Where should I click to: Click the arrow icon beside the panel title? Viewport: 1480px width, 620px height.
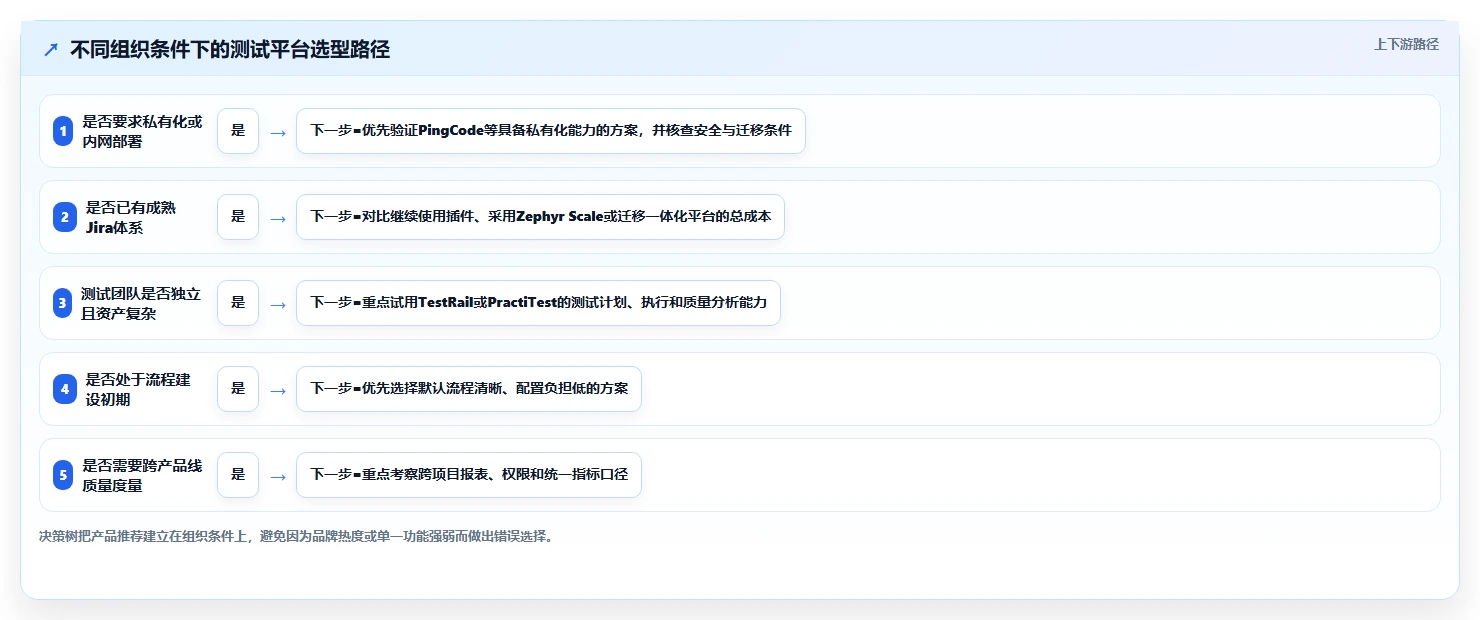point(51,50)
